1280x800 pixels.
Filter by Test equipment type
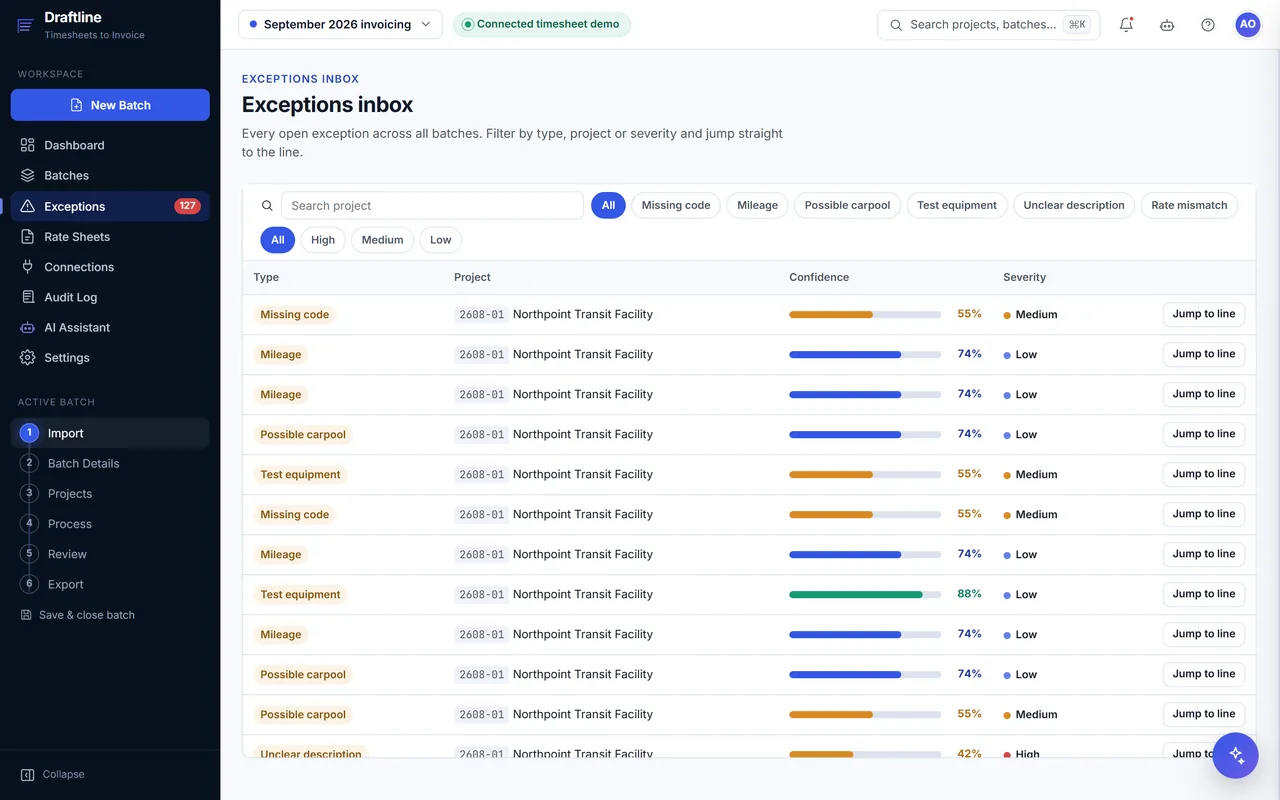tap(957, 205)
